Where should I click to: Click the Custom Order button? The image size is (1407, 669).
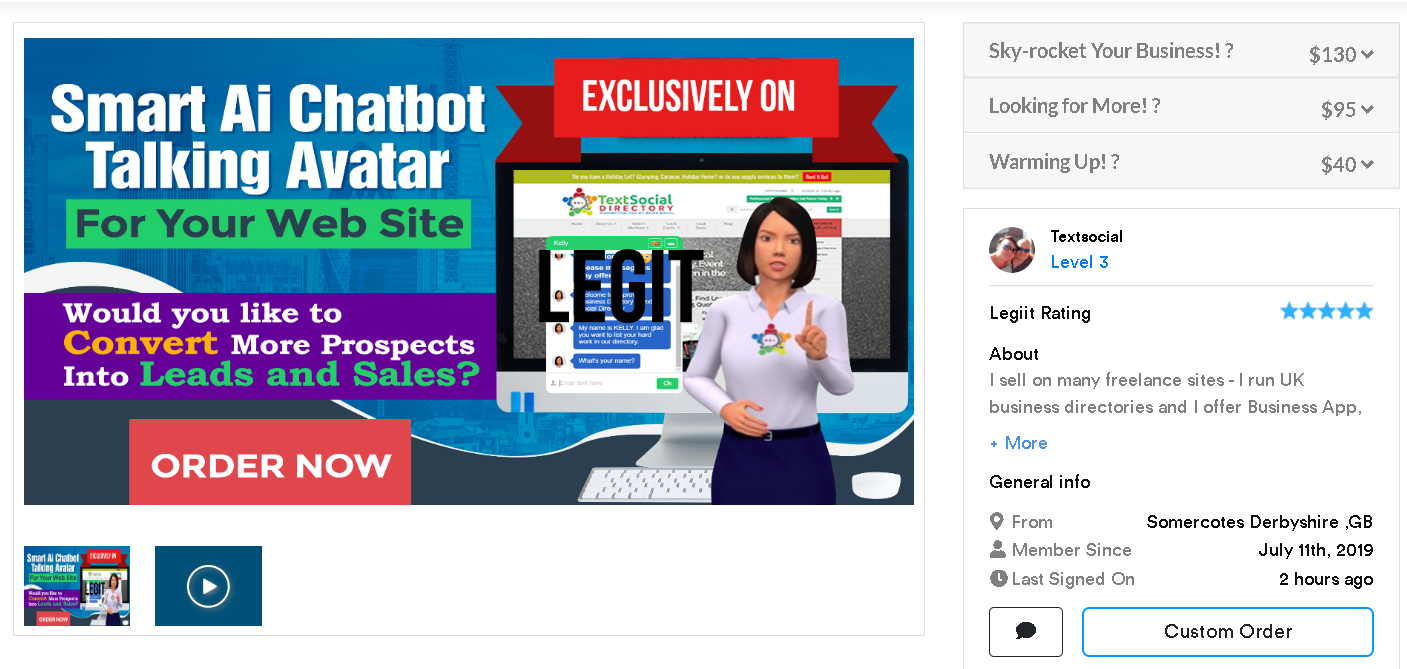(1228, 632)
